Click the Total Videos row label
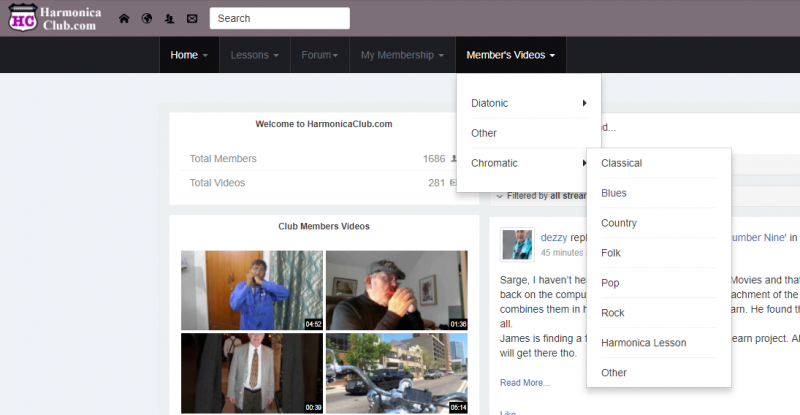The image size is (800, 415). coord(217,183)
